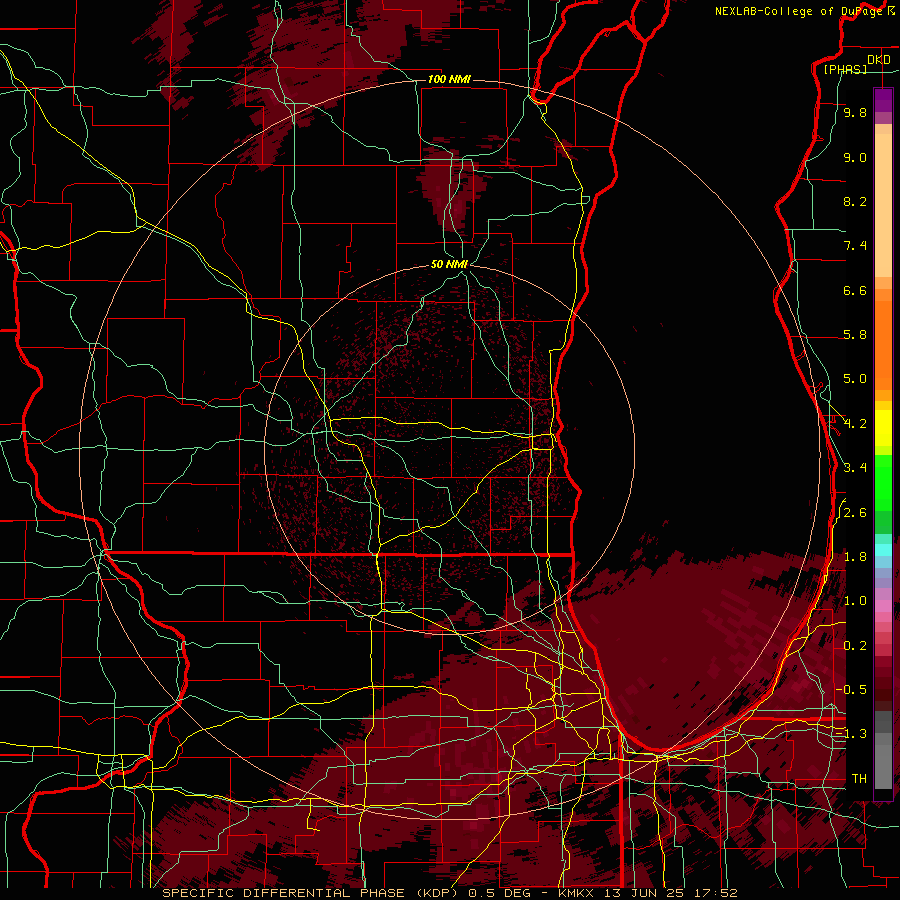Viewport: 900px width, 900px height.
Task: Click the 50 NMI range ring label
Action: pos(449,264)
